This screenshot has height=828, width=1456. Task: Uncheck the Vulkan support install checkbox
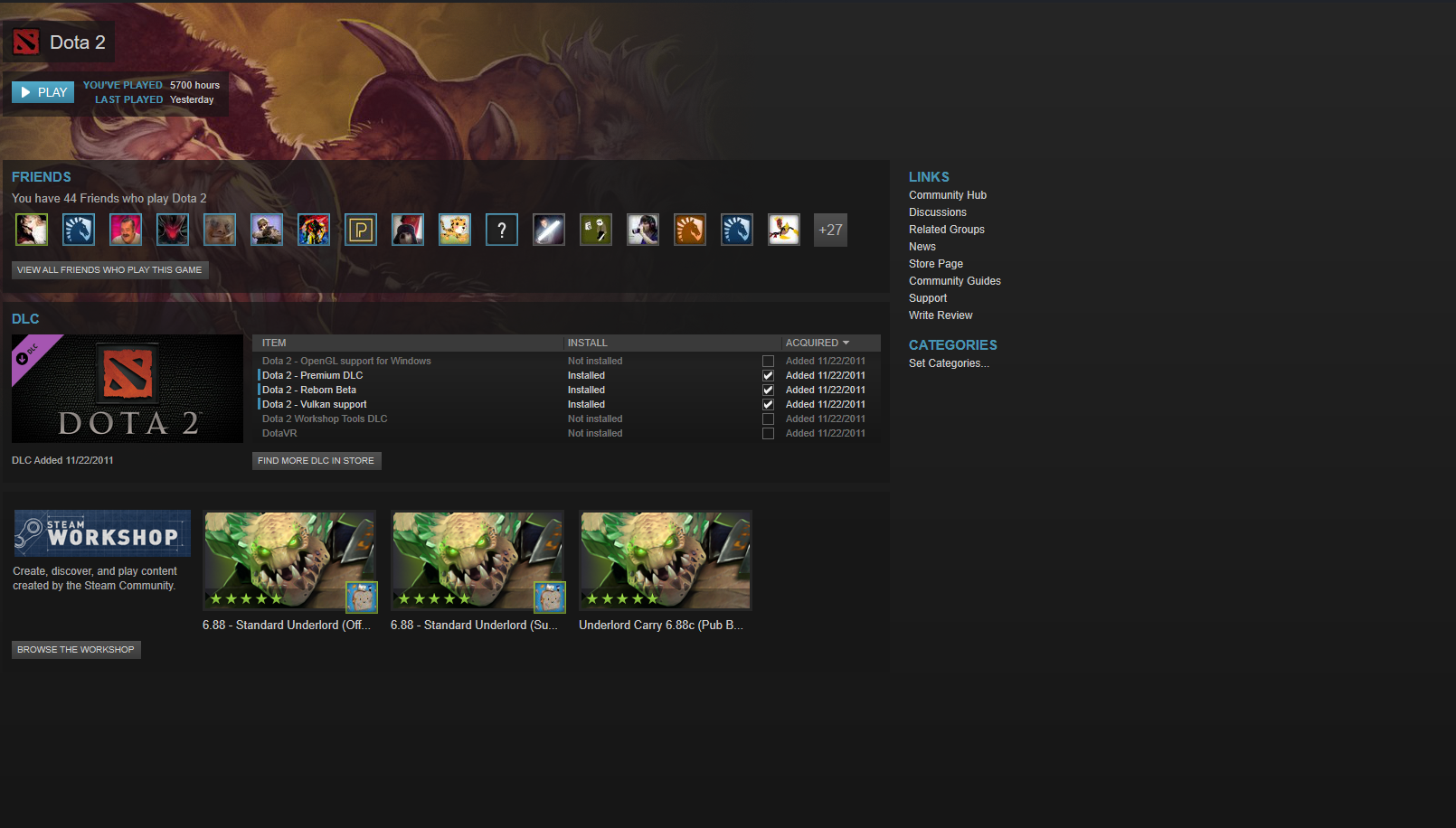tap(768, 405)
